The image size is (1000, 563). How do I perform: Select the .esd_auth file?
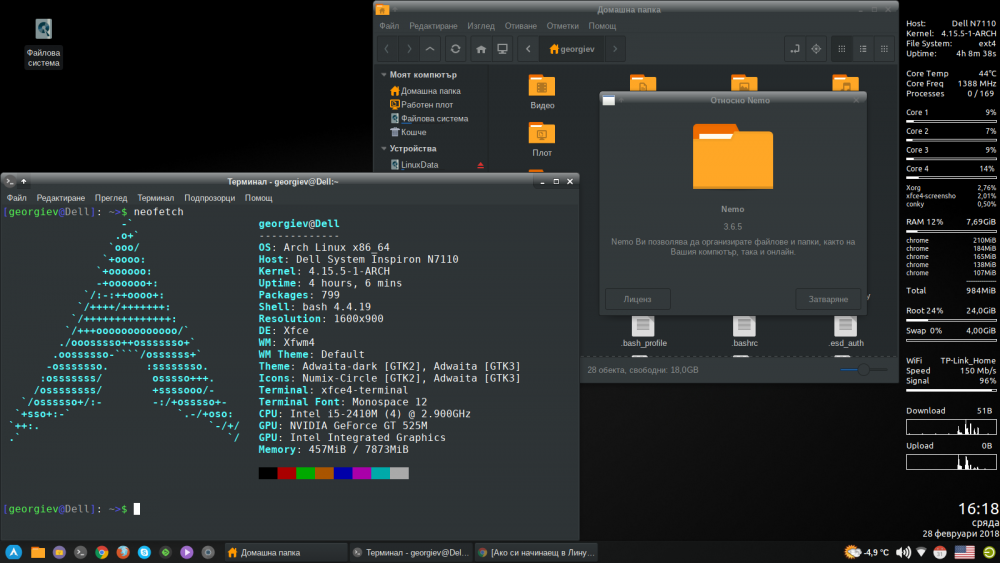tap(846, 332)
